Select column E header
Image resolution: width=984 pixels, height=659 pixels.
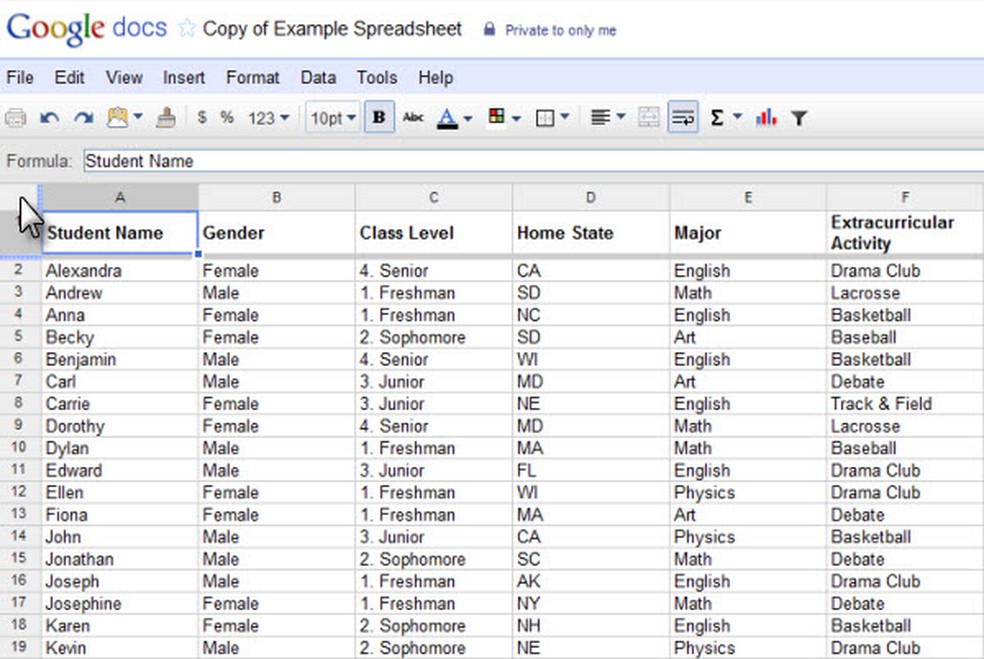coord(748,198)
